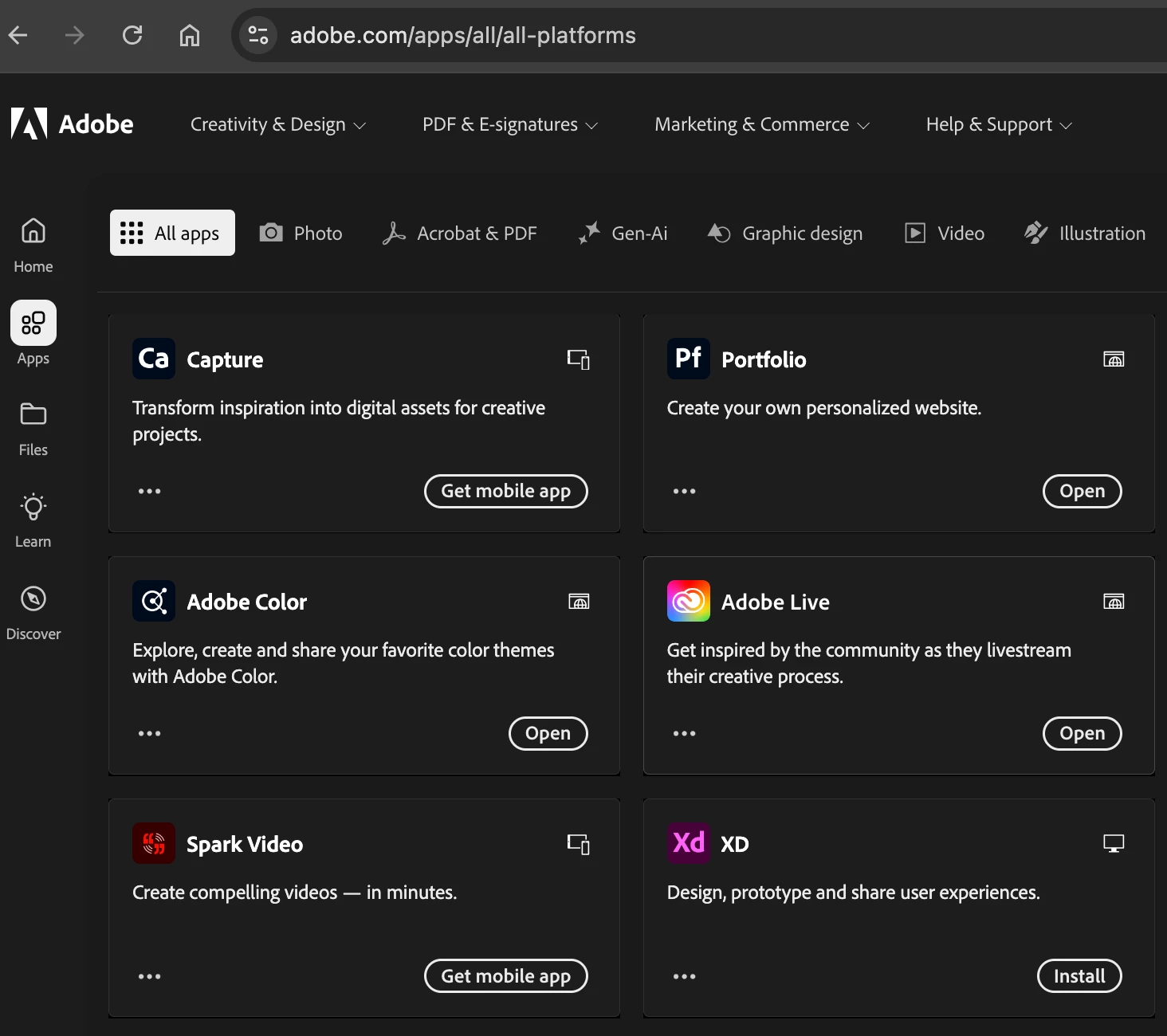Open the Portfolio app

tap(1082, 491)
